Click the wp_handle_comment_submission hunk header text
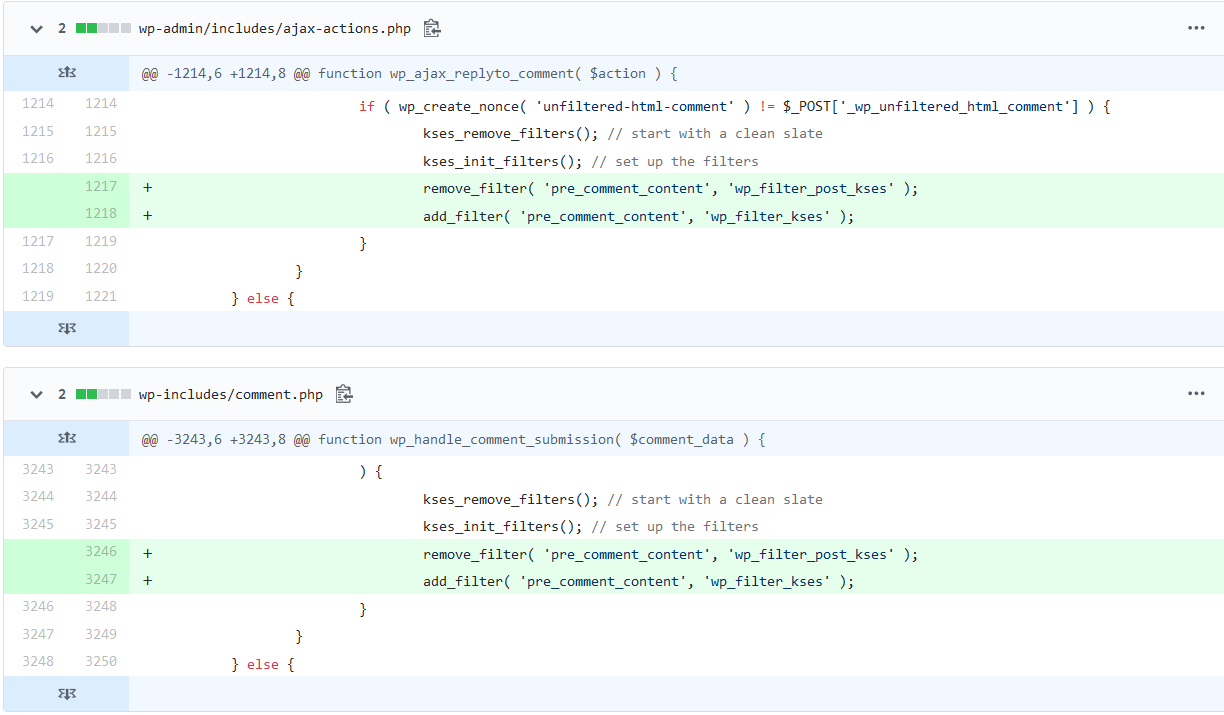This screenshot has width=1224, height=715. (x=453, y=440)
